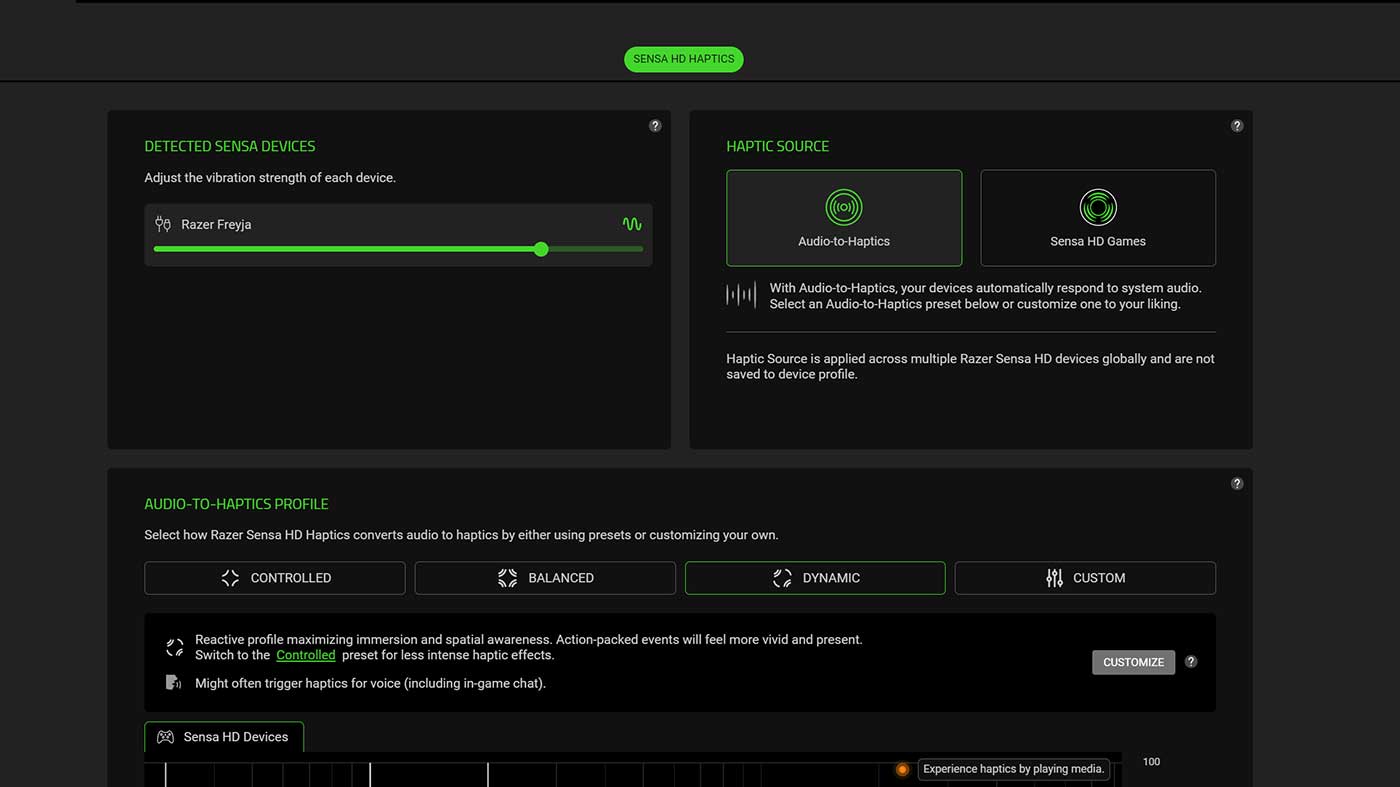This screenshot has width=1400, height=787.
Task: Click the 'Experience haptics by playing media.' tooltip
Action: tap(1013, 769)
